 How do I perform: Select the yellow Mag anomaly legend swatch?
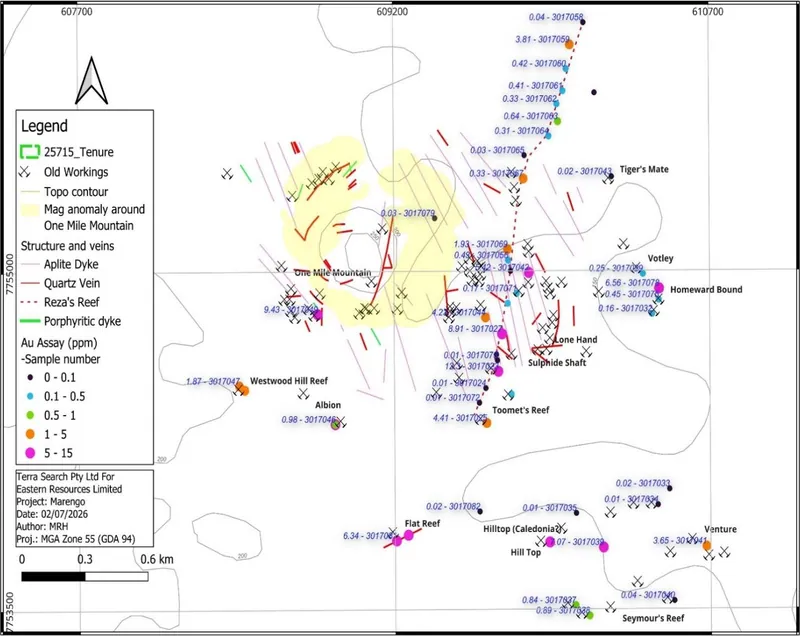tap(30, 209)
